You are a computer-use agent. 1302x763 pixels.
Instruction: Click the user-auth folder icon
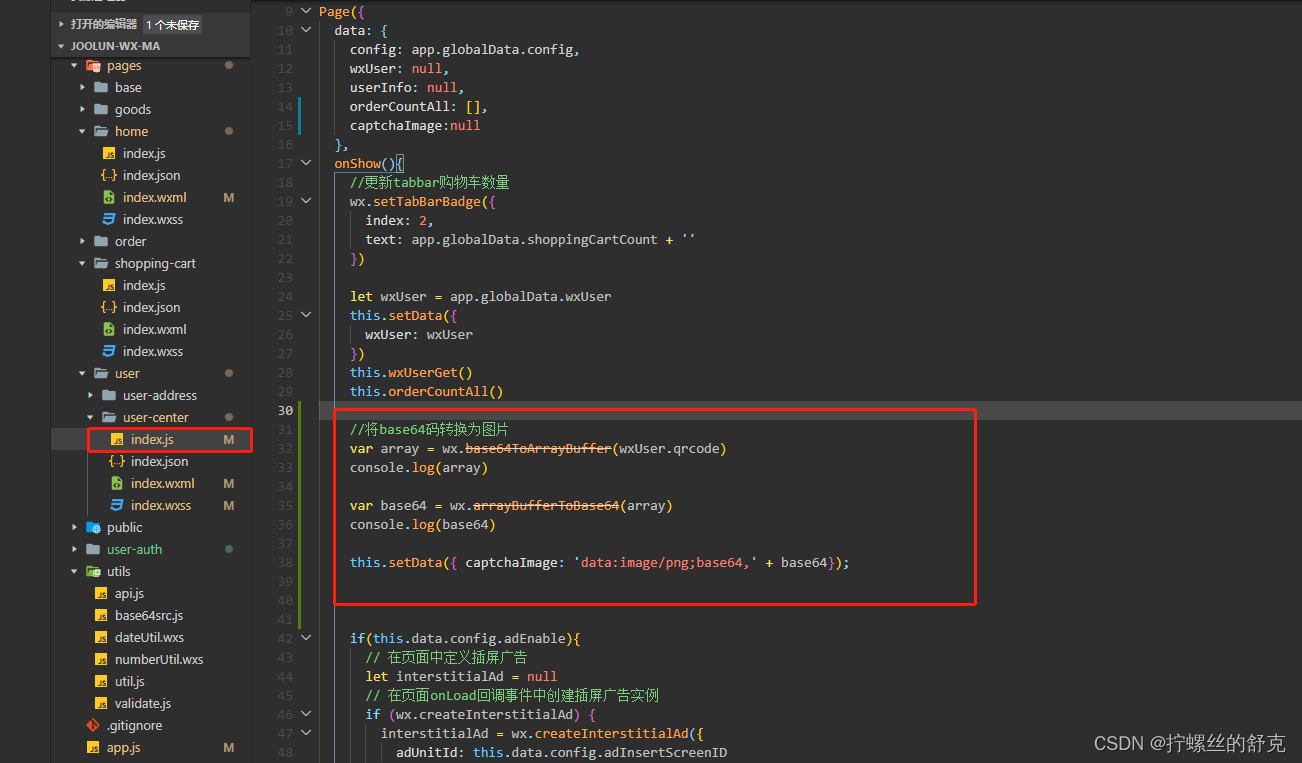pyautogui.click(x=94, y=550)
